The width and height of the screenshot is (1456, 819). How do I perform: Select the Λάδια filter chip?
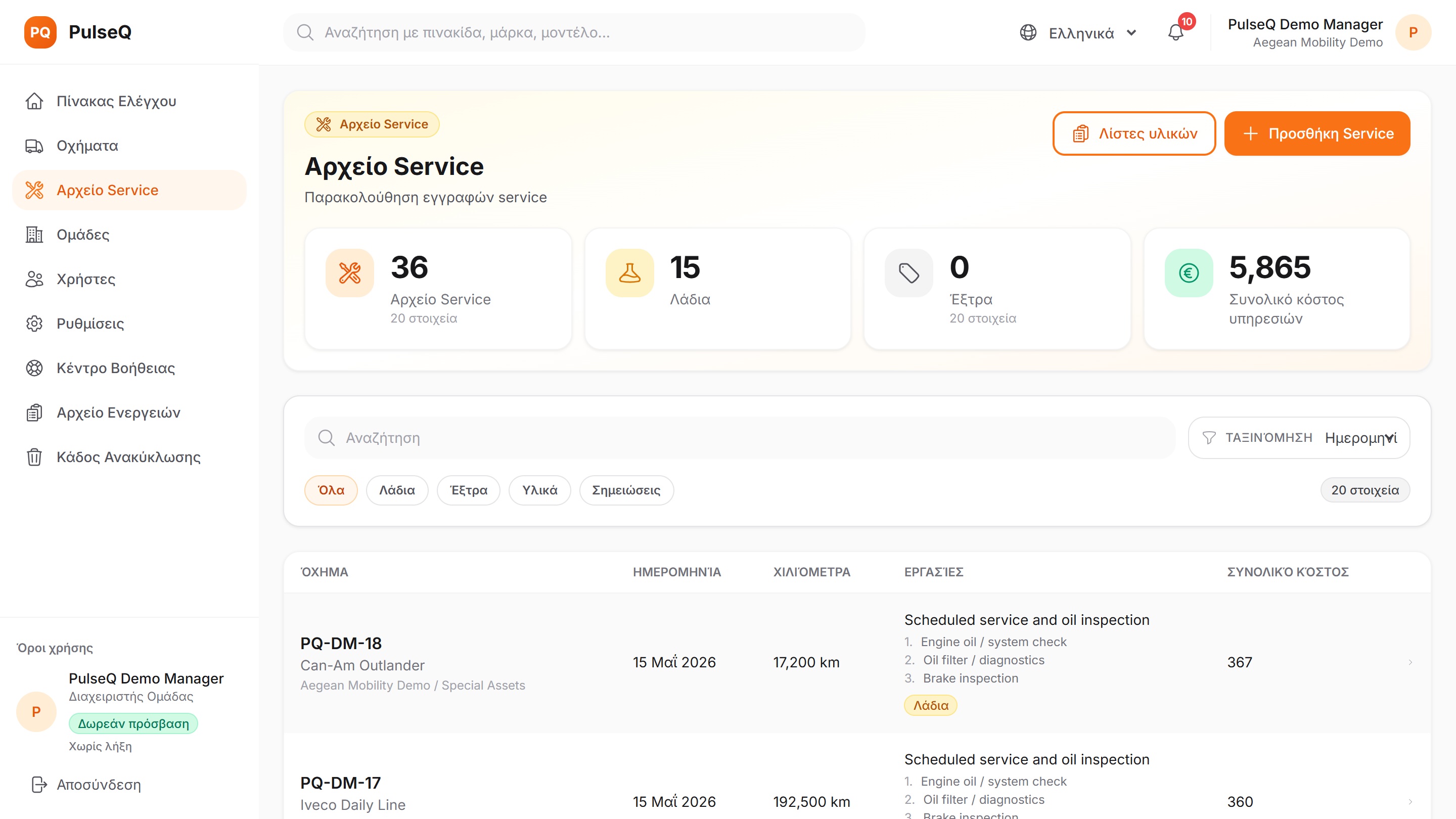point(397,490)
